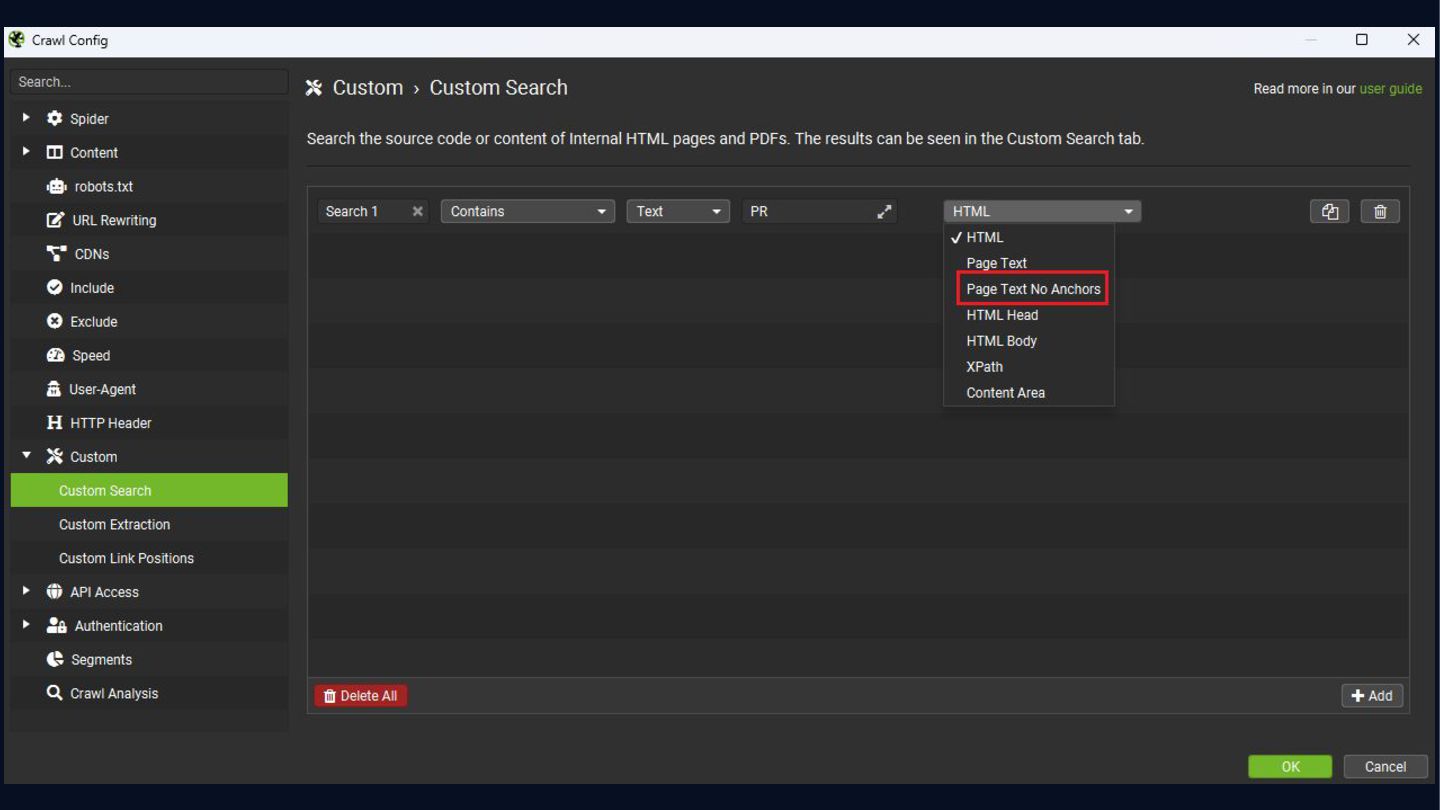This screenshot has width=1440, height=810.
Task: Open the user guide link
Action: tap(1390, 89)
